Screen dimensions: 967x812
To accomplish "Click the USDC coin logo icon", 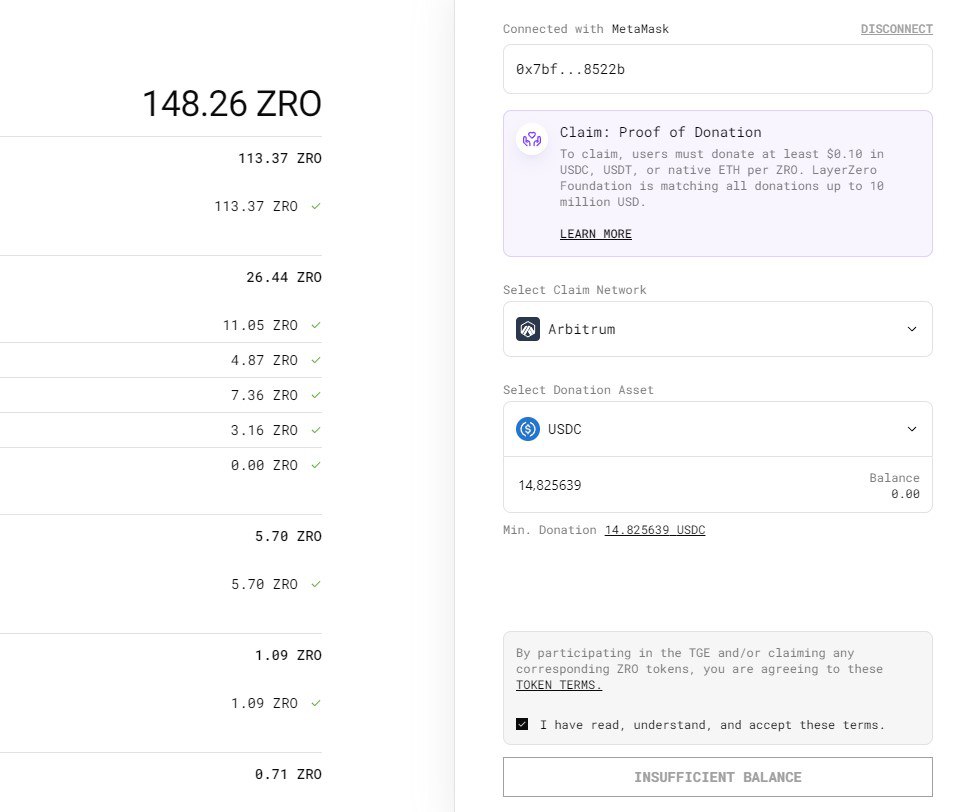I will (528, 429).
